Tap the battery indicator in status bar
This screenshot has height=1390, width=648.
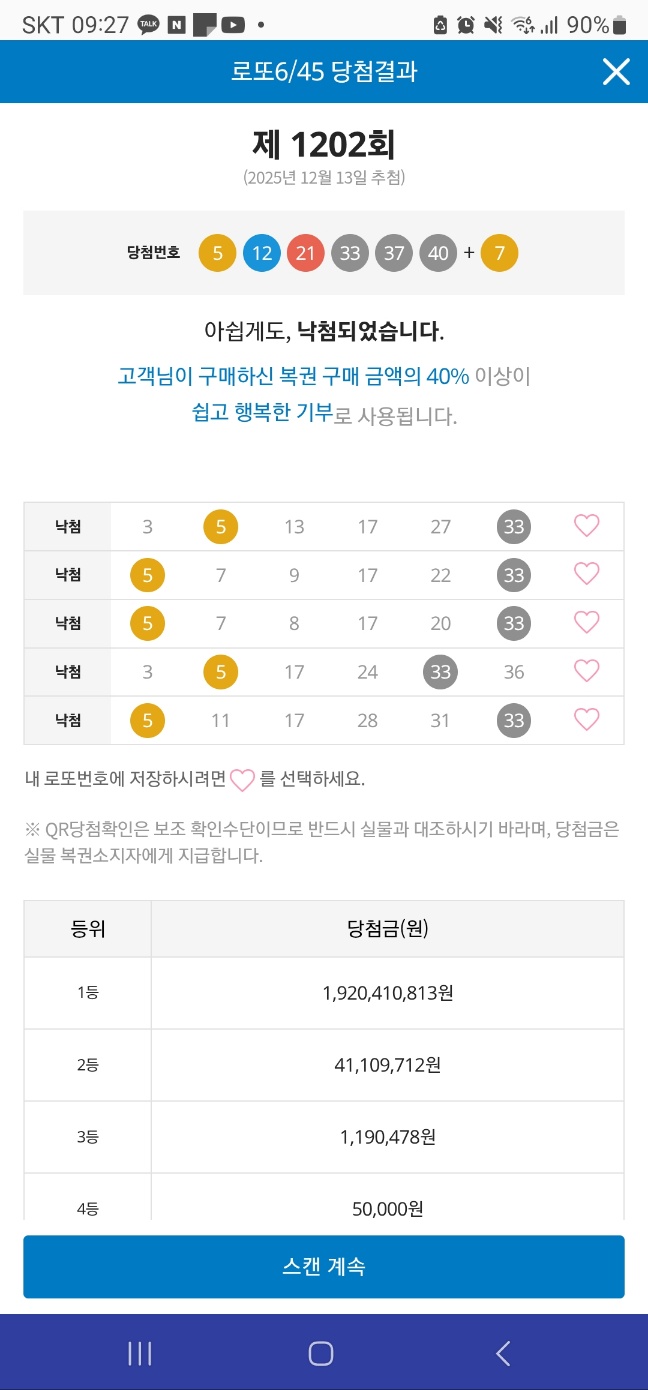[620, 25]
